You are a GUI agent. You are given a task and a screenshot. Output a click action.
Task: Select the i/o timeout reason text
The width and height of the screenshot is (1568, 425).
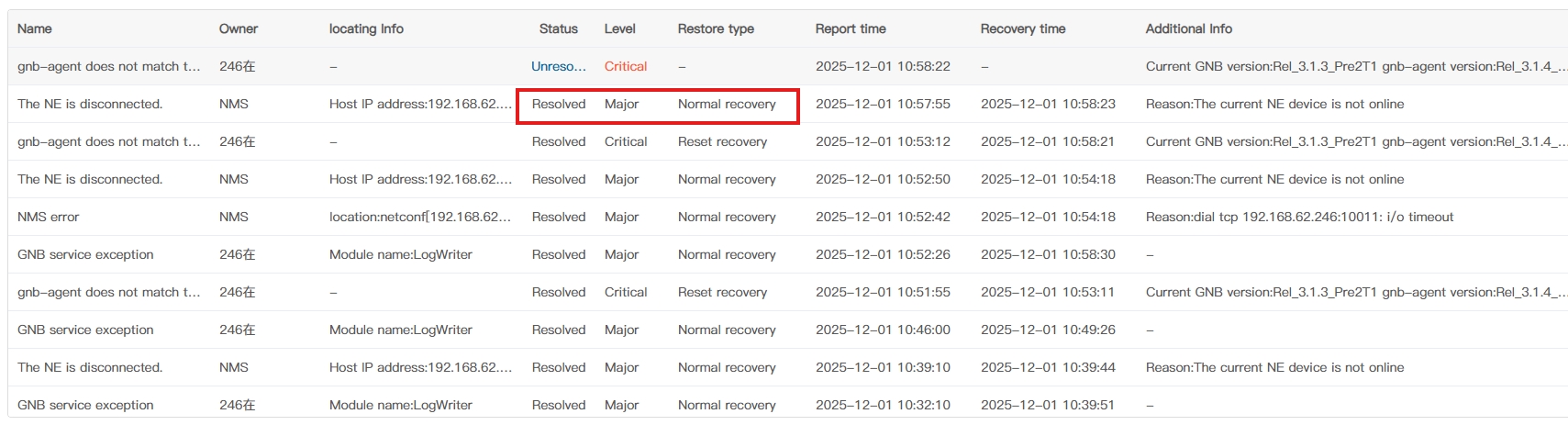tap(1299, 217)
